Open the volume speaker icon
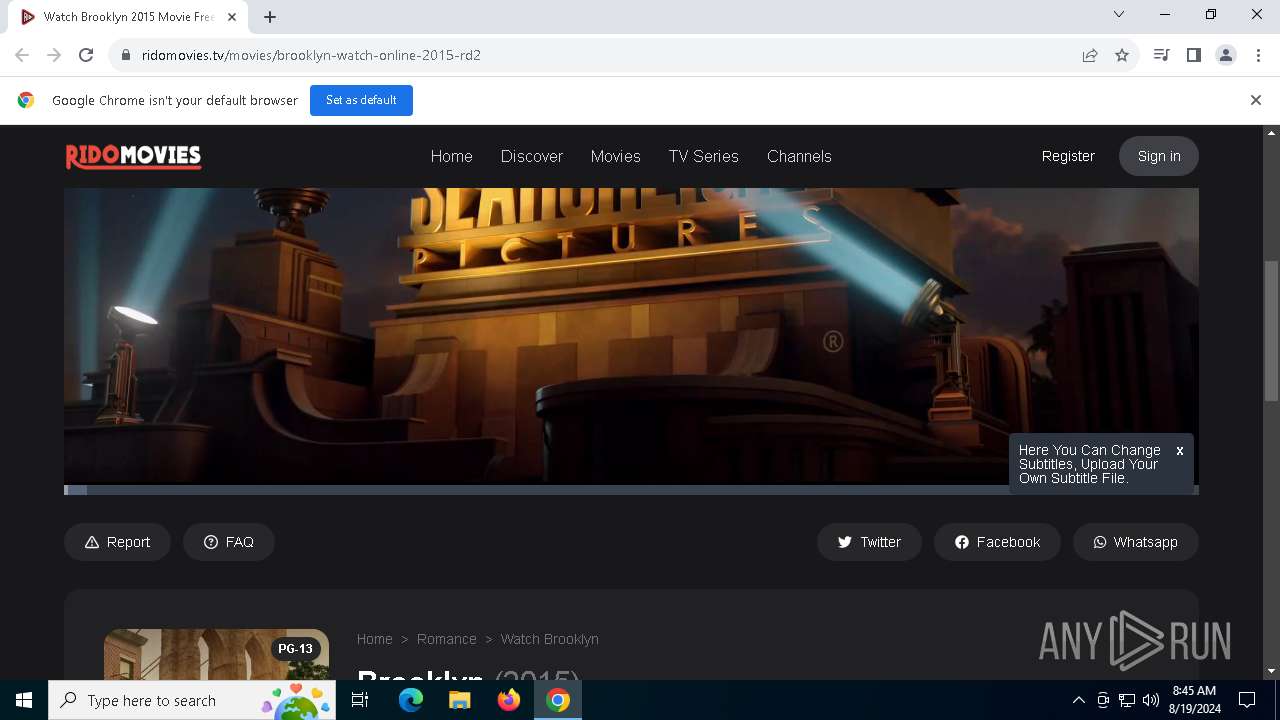This screenshot has height=720, width=1280. pos(1151,700)
